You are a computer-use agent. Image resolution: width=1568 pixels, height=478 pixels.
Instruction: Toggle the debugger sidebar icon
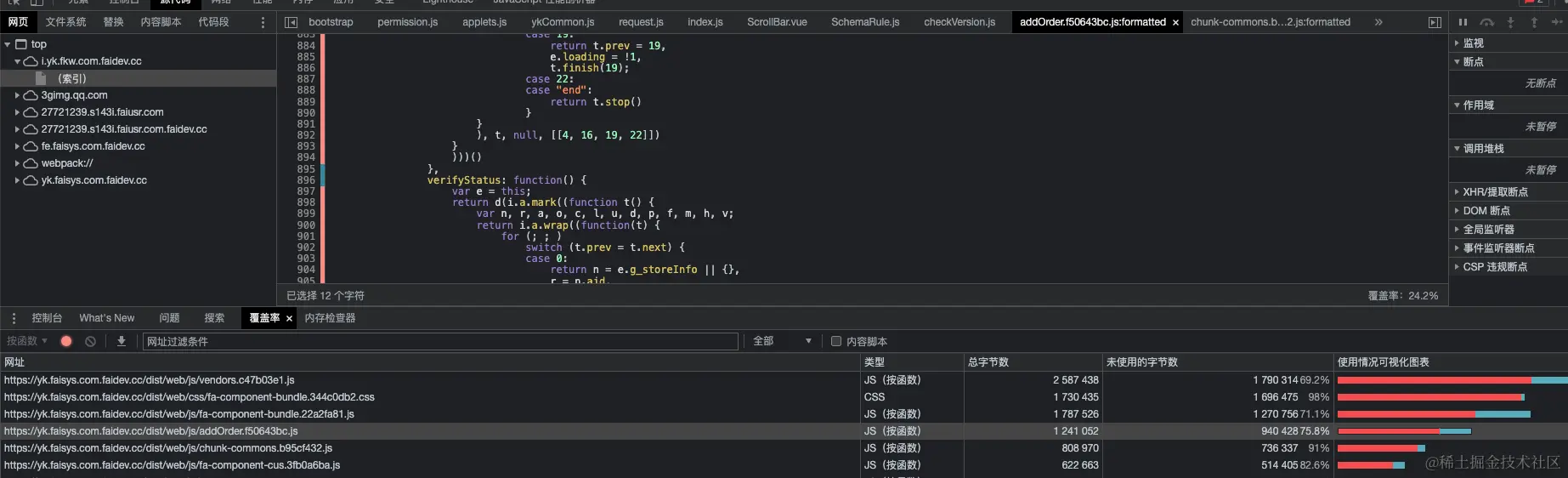pyautogui.click(x=1435, y=22)
